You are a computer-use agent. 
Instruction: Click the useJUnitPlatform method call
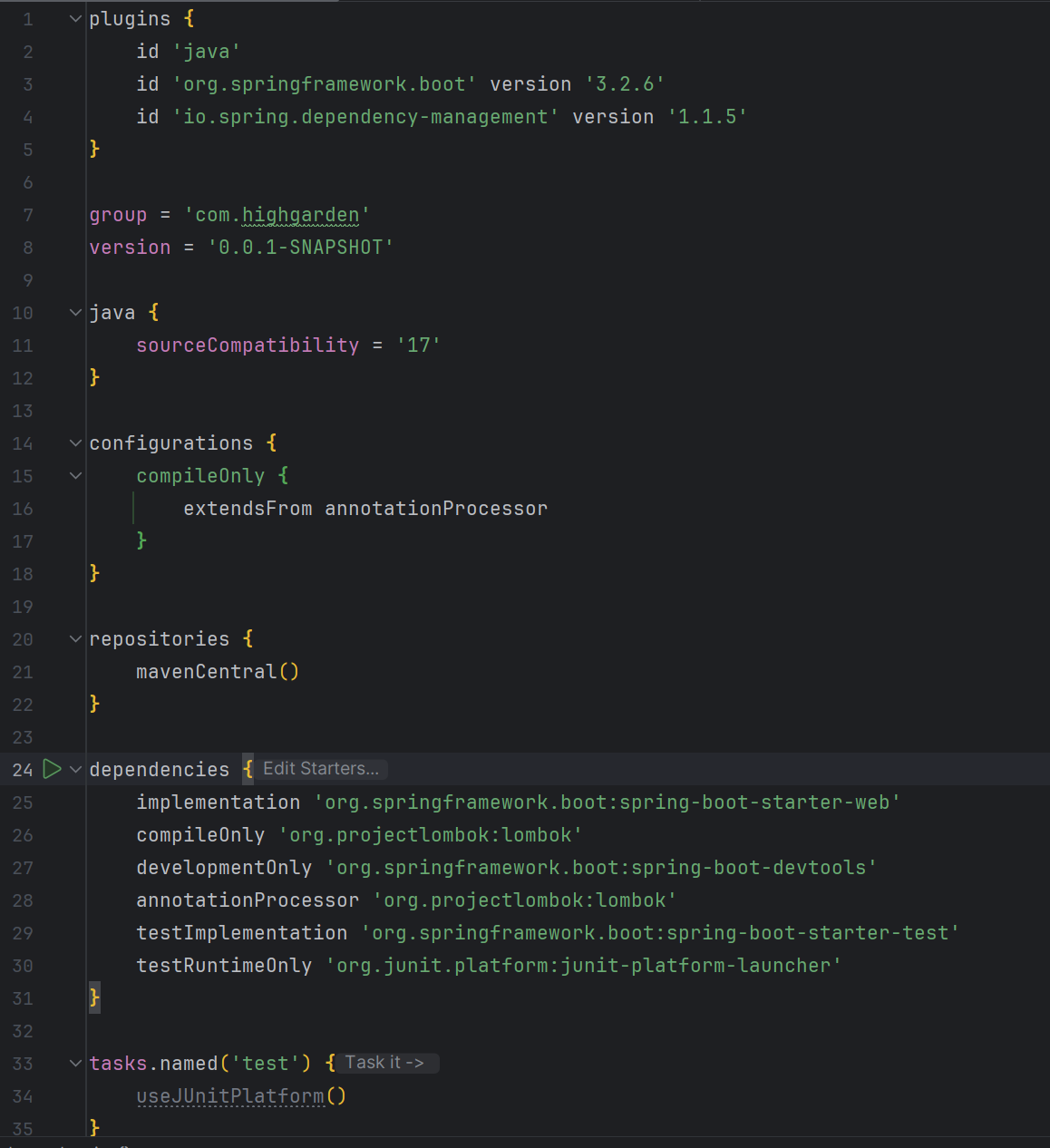tap(230, 1095)
